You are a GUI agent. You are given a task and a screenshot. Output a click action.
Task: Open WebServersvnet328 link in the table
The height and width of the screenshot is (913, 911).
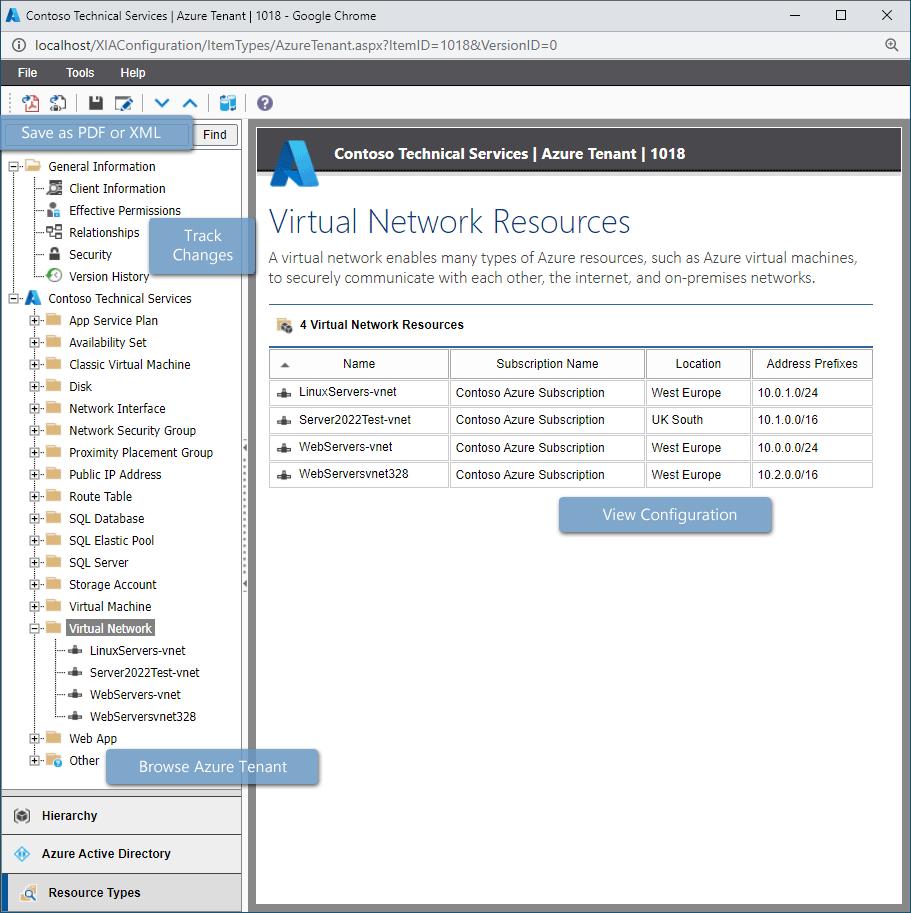coord(353,474)
